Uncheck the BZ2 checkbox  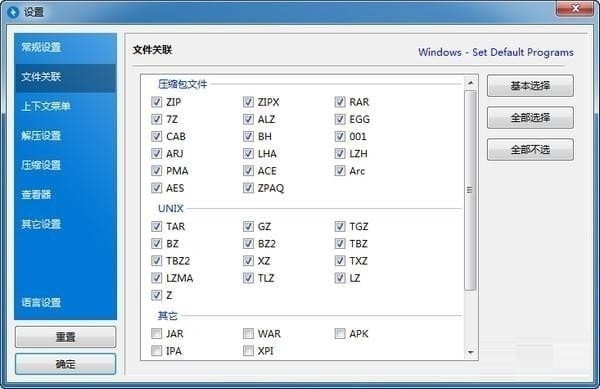[x=248, y=244]
